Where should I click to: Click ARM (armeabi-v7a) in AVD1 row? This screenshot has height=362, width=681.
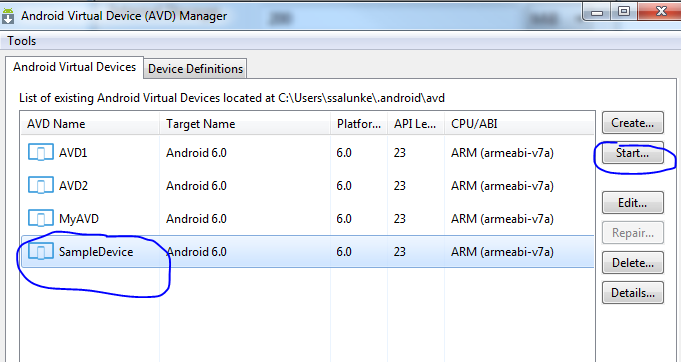[x=502, y=153]
